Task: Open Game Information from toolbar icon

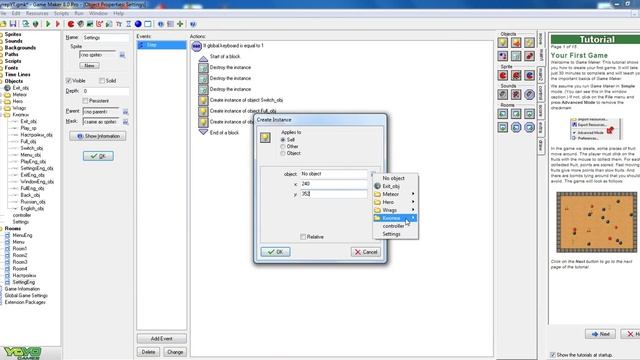Action: [x=161, y=24]
